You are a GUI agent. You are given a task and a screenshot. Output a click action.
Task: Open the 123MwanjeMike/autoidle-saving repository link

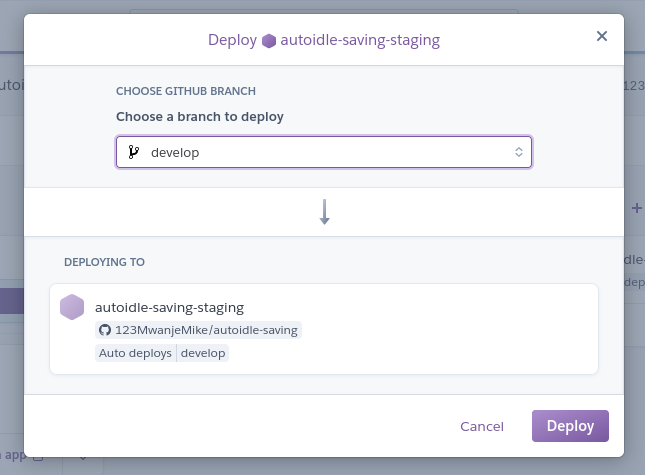(x=206, y=330)
